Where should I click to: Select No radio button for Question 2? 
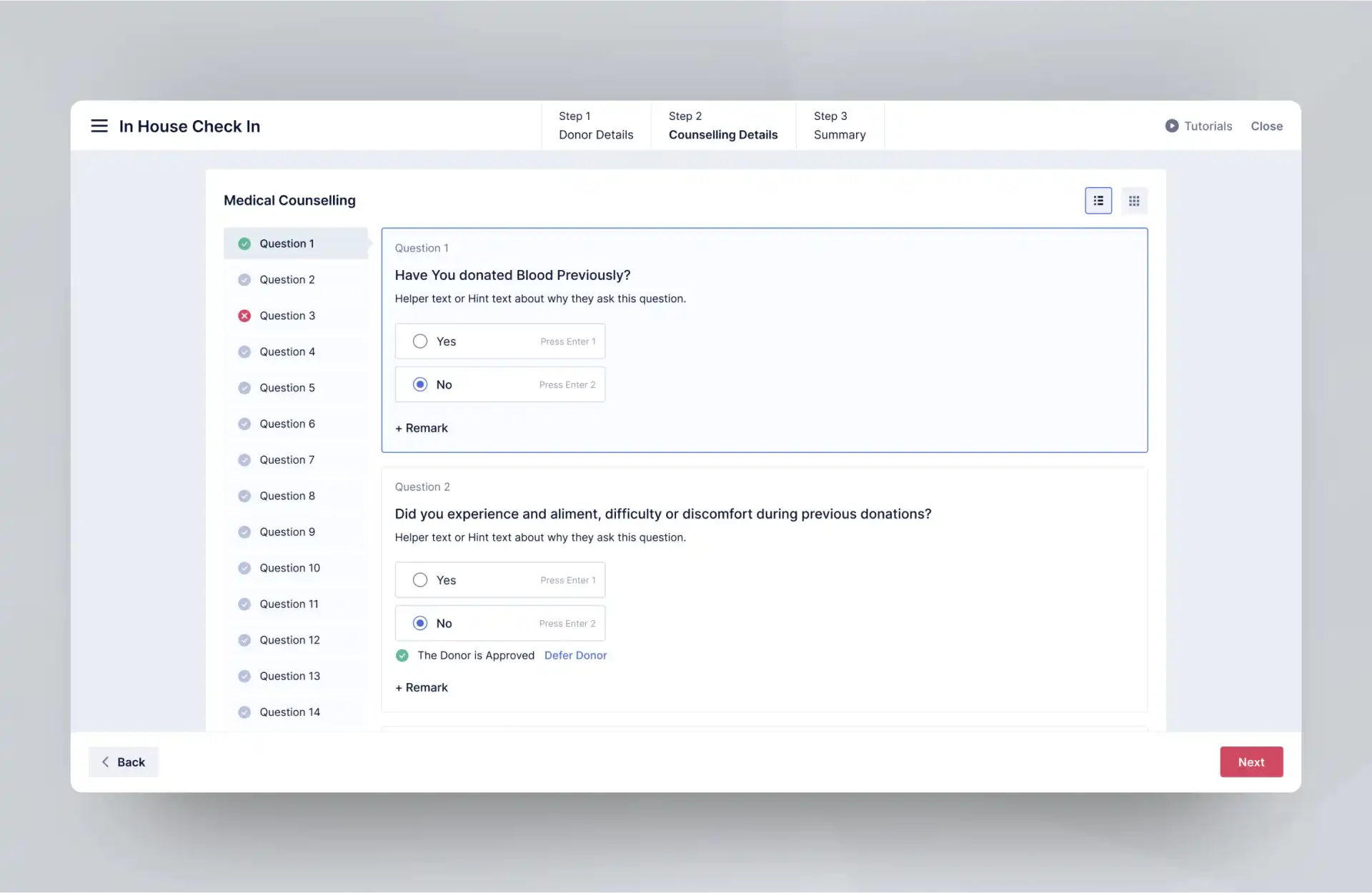(419, 623)
